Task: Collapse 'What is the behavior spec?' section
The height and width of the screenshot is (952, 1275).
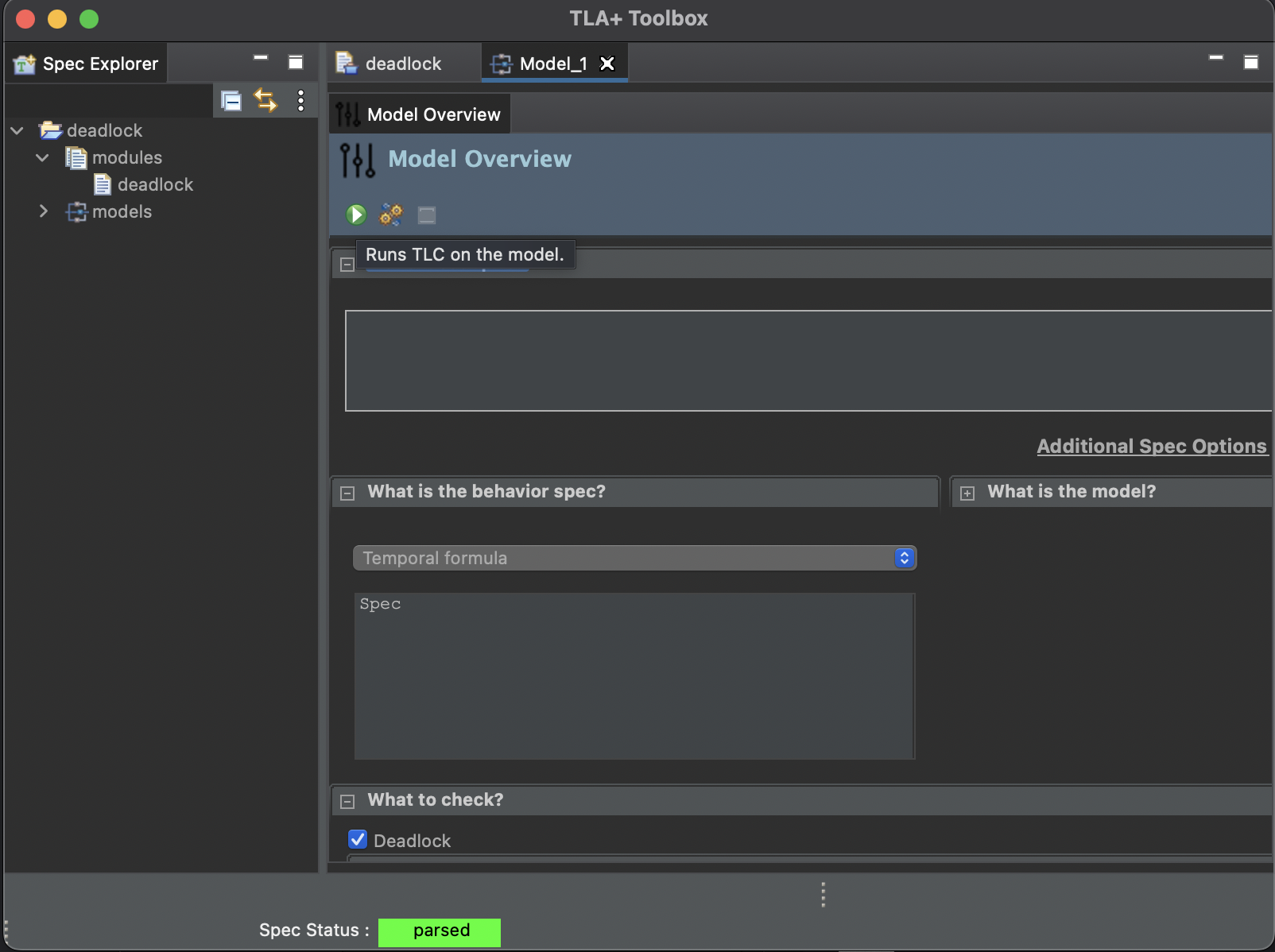Action: (347, 493)
